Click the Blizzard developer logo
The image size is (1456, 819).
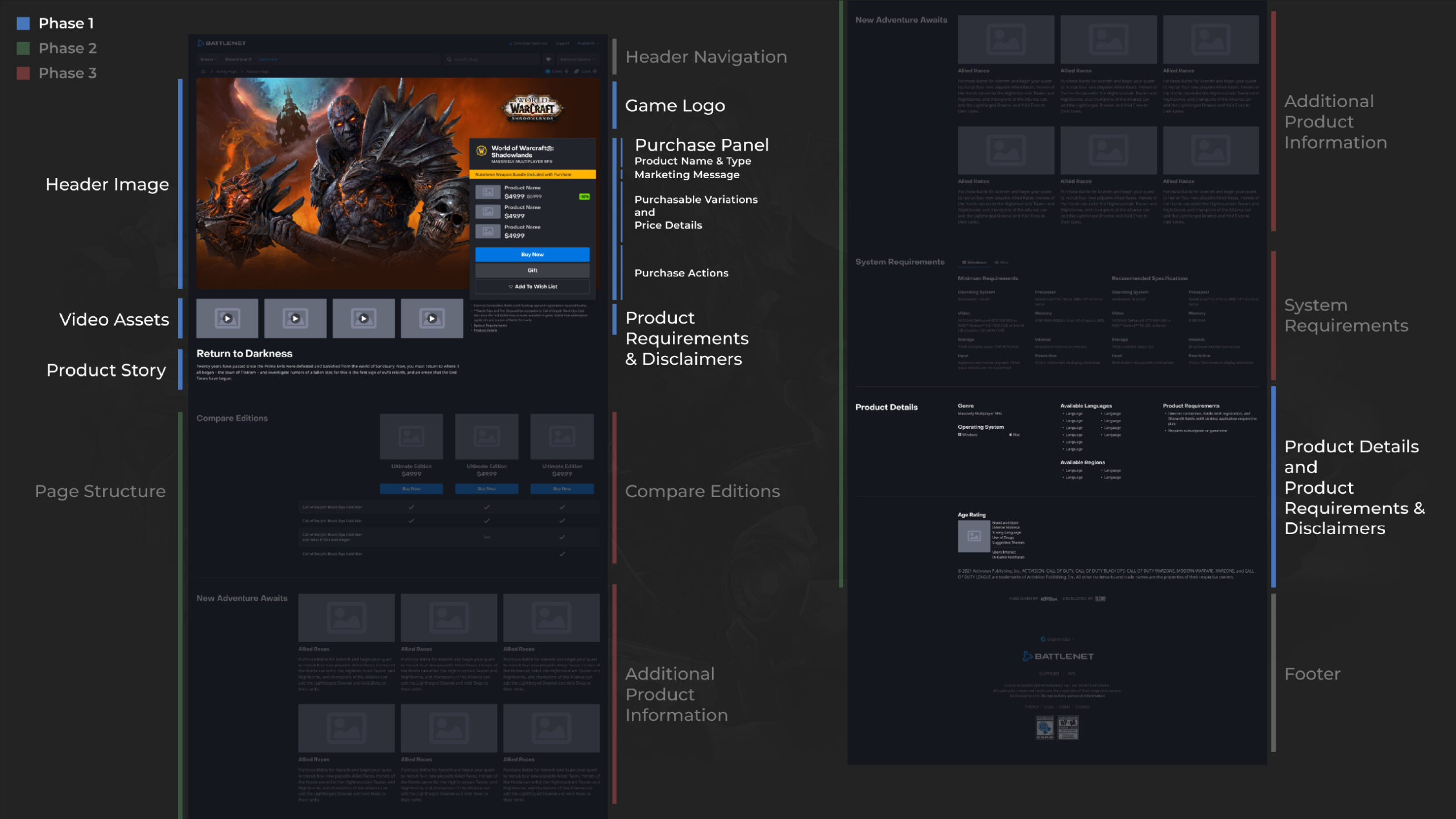[1101, 599]
